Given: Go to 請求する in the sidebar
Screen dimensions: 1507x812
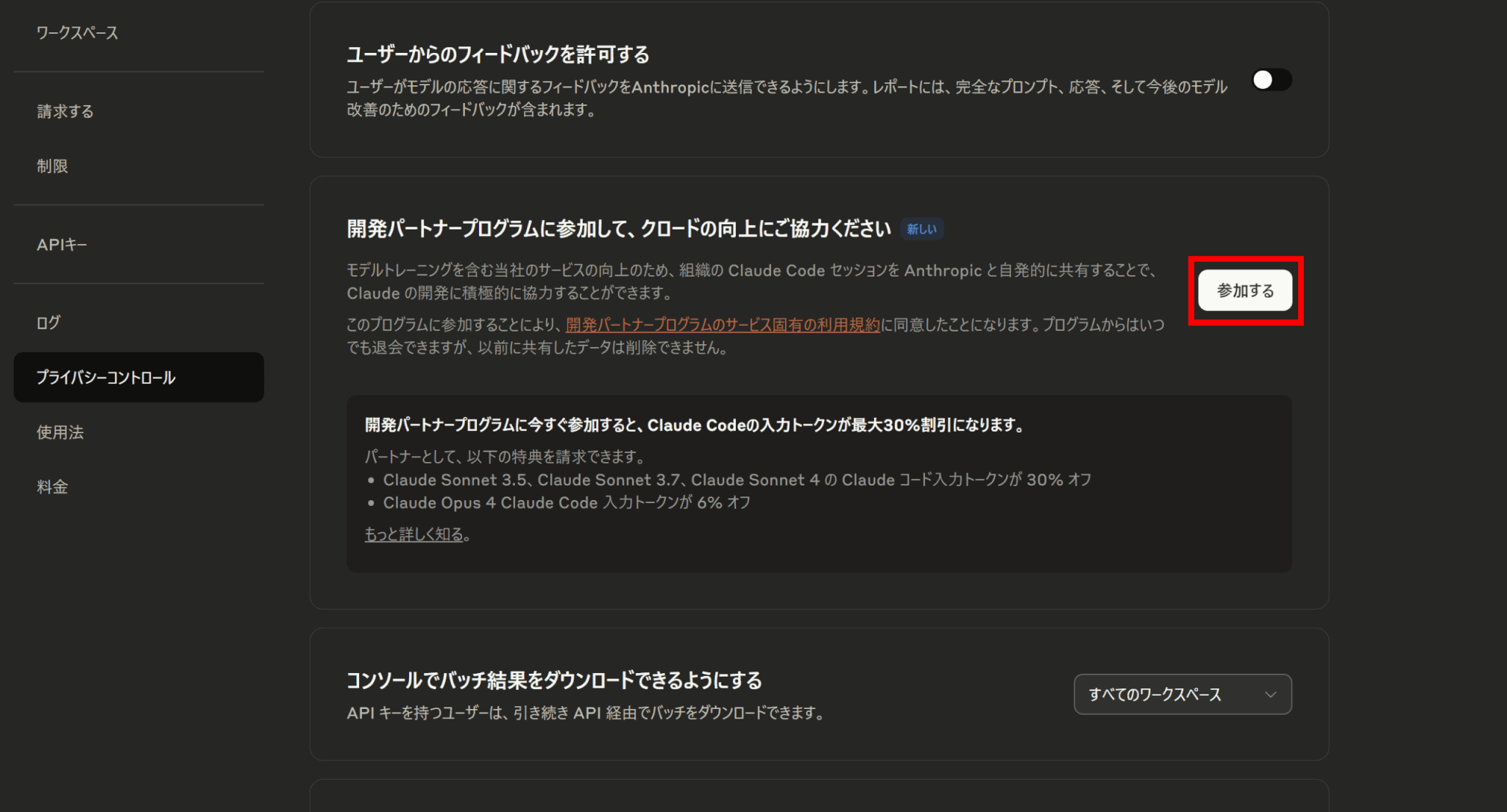Looking at the screenshot, I should (x=65, y=111).
